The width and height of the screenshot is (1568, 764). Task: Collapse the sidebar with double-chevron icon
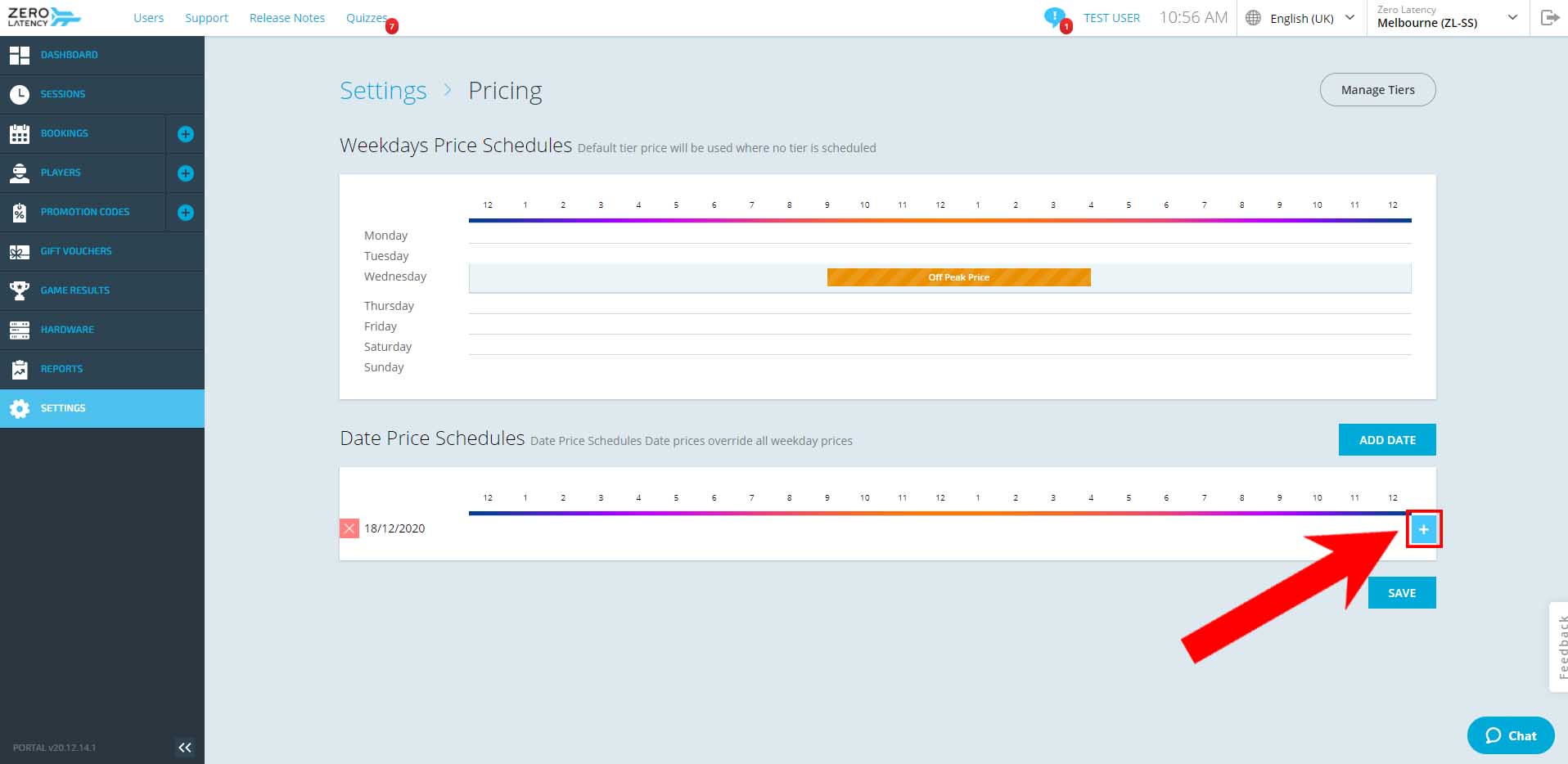(185, 747)
